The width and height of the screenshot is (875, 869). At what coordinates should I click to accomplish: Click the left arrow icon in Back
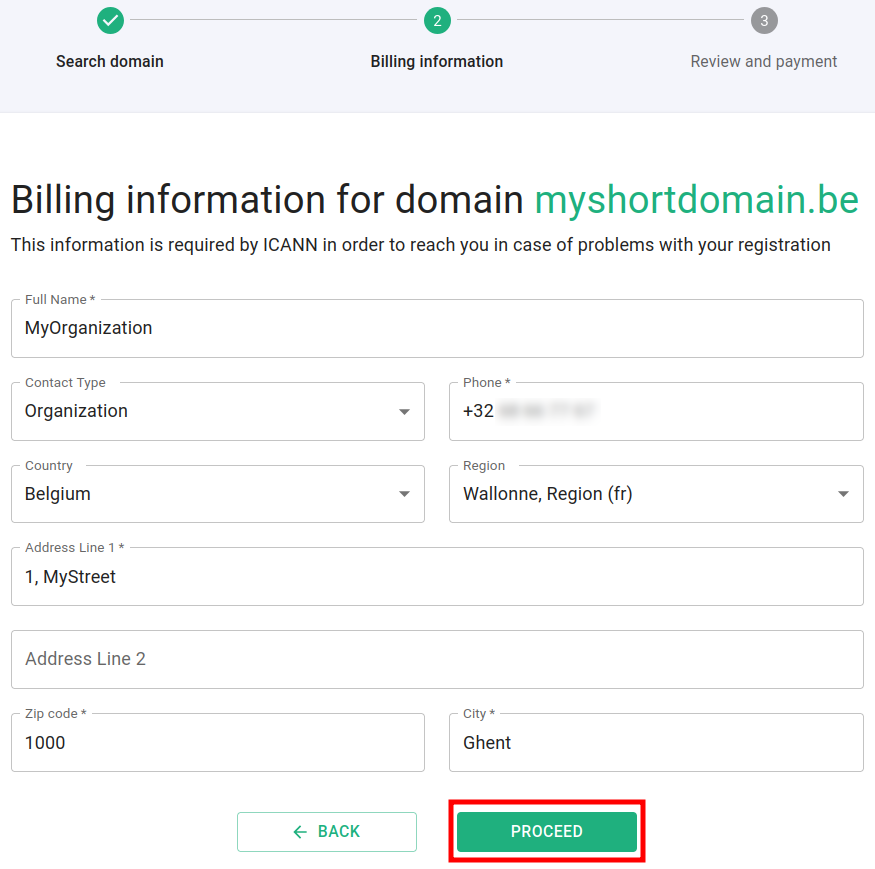pos(300,832)
